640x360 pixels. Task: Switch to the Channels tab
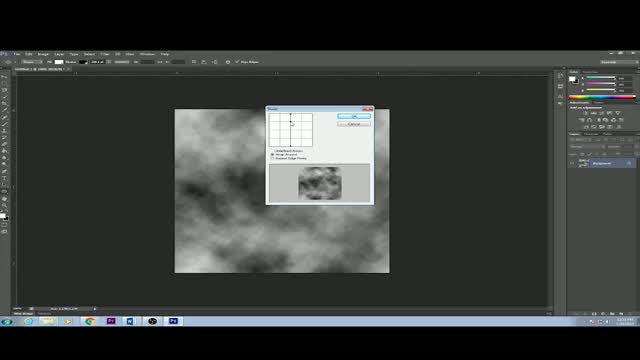pos(591,134)
